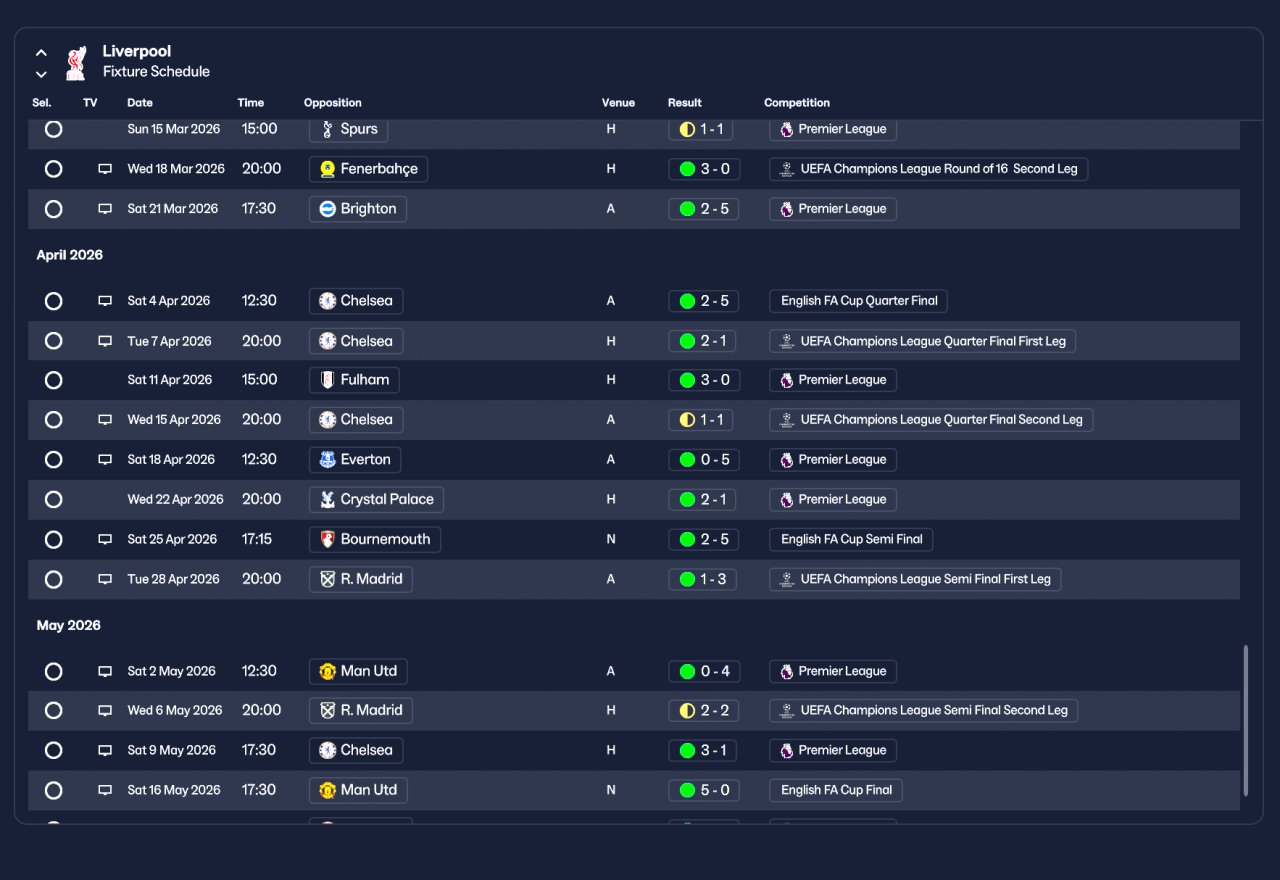This screenshot has height=880, width=1280.
Task: Click the Competition column header
Action: tap(797, 103)
